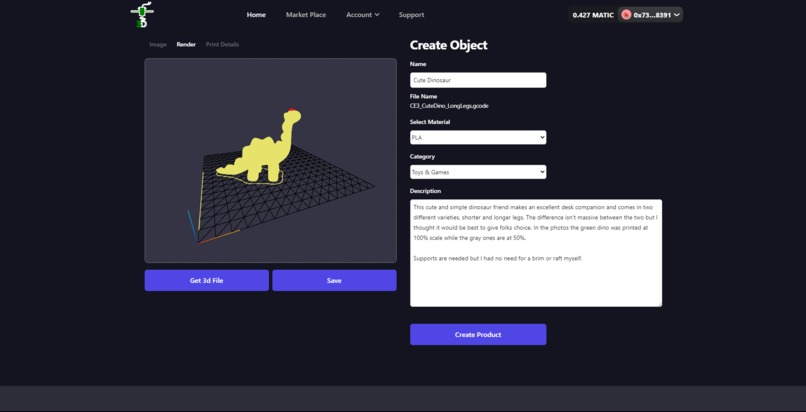
Task: Open the Category dropdown
Action: [478, 172]
